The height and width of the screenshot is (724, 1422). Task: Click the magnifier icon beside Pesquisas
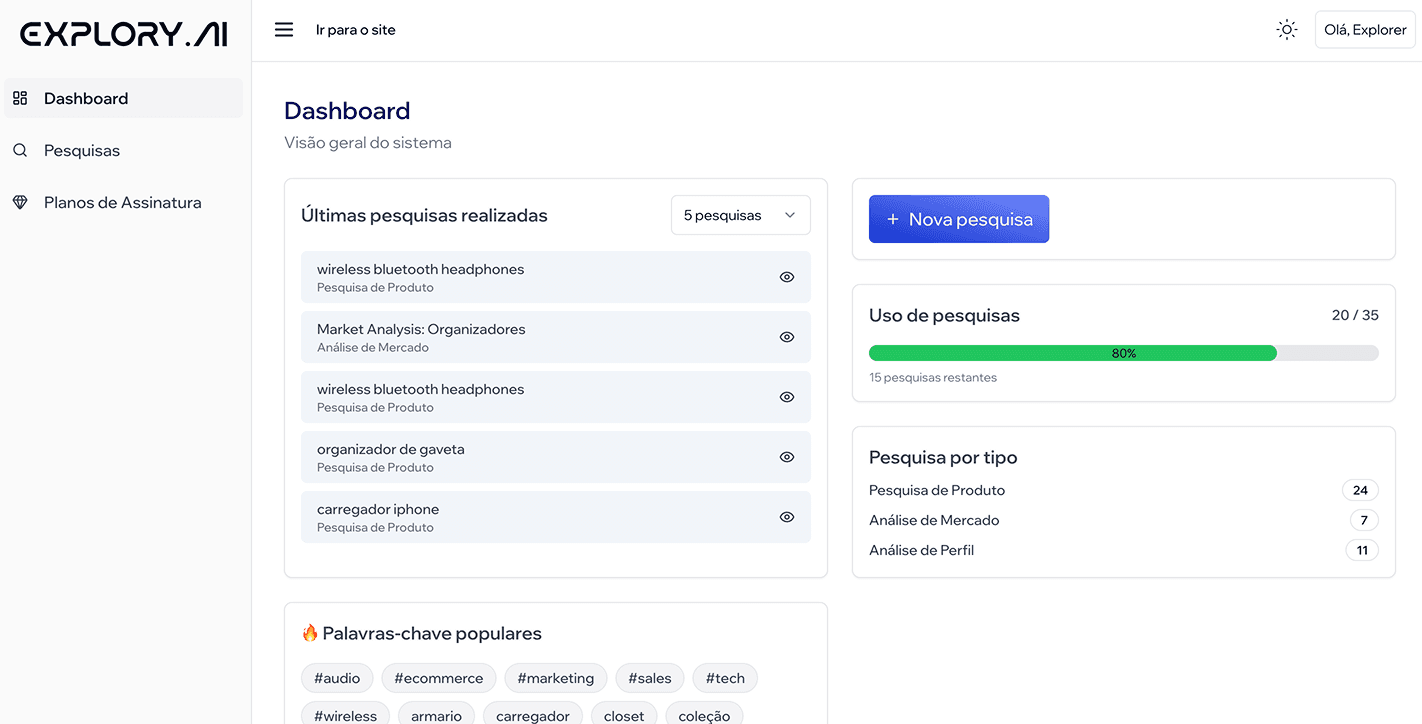pos(20,150)
